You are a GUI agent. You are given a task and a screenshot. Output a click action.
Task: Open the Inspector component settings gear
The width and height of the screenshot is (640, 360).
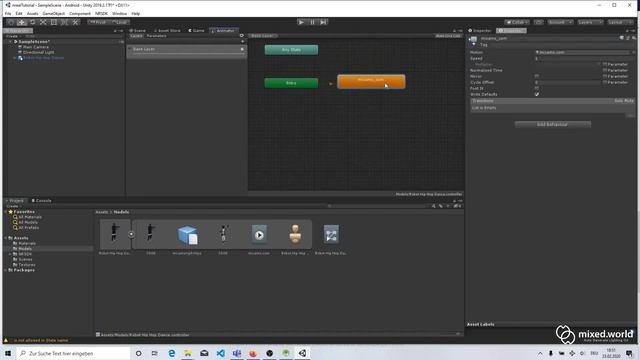point(634,38)
